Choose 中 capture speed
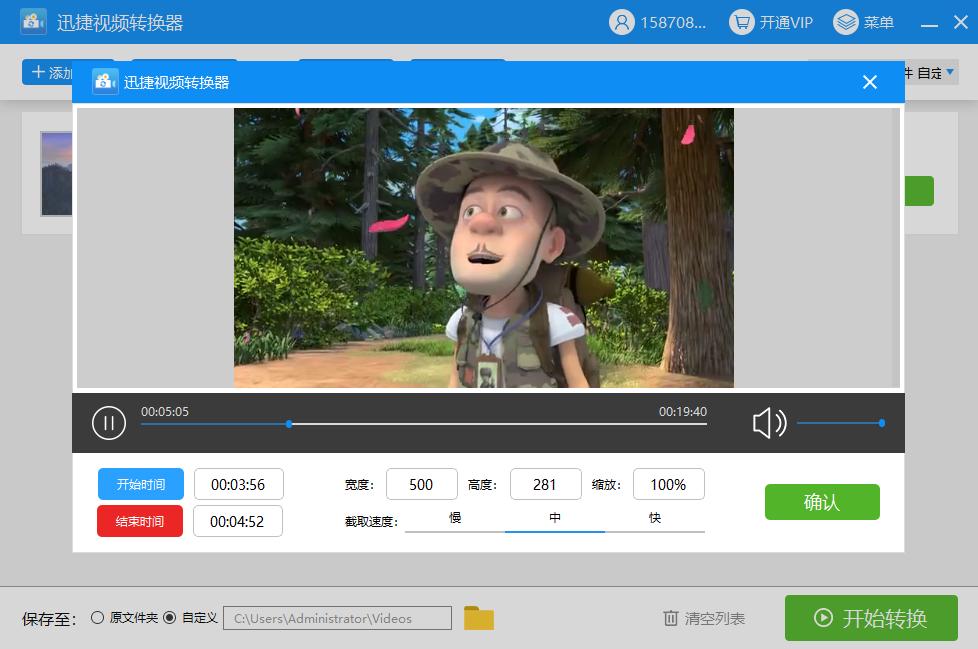This screenshot has height=649, width=978. 555,518
